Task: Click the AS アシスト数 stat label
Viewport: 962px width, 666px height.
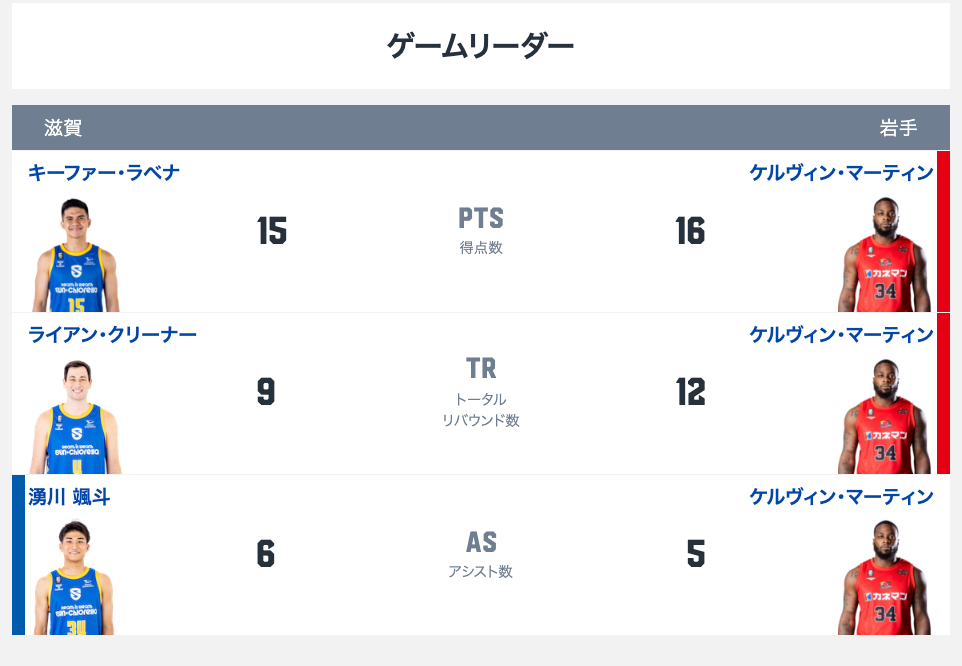Action: coord(481,554)
